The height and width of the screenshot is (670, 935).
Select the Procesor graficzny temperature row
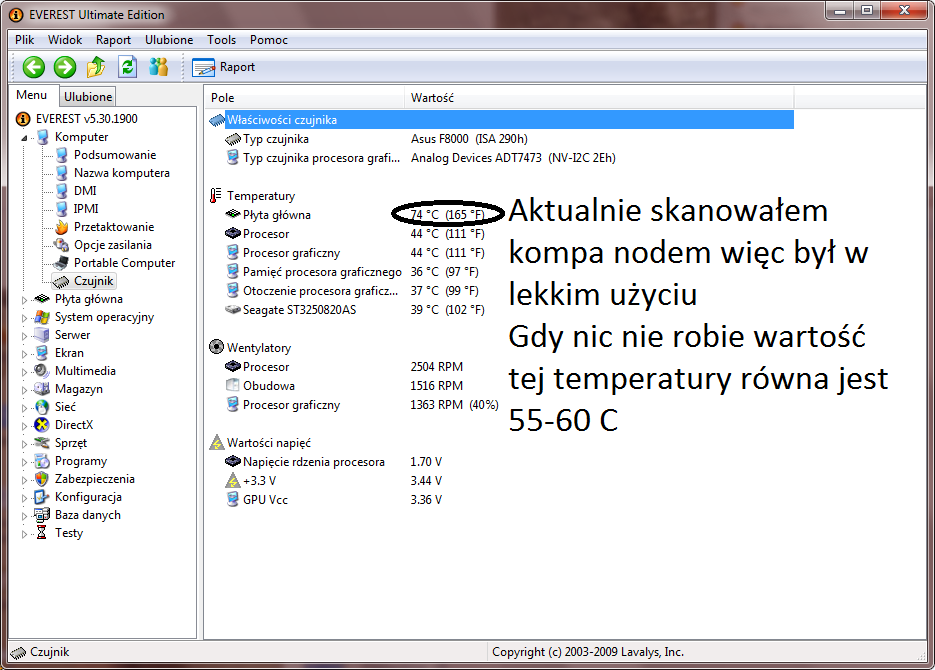500,253
